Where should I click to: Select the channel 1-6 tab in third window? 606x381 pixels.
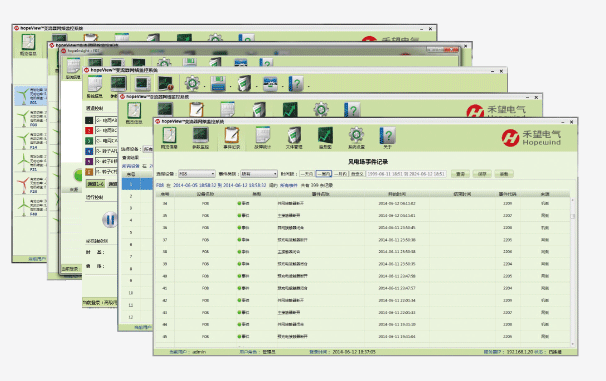95,184
